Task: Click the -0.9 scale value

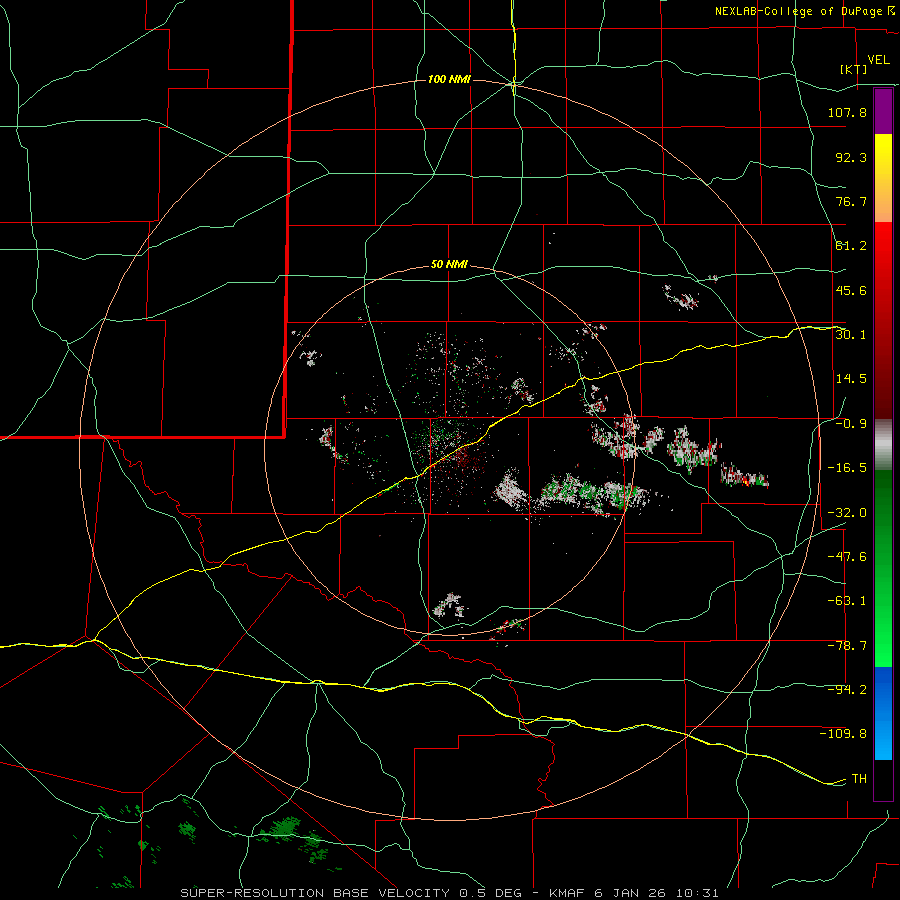Action: click(x=851, y=424)
